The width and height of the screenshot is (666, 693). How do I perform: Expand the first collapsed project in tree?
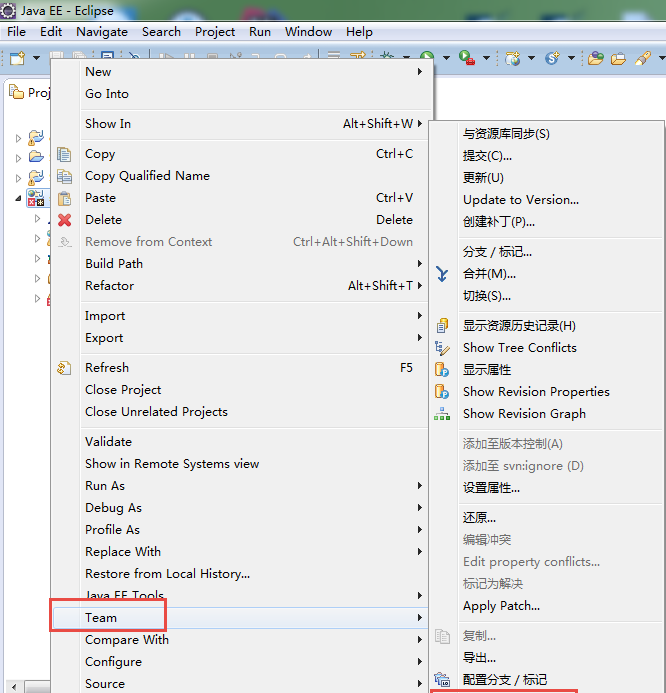18,138
